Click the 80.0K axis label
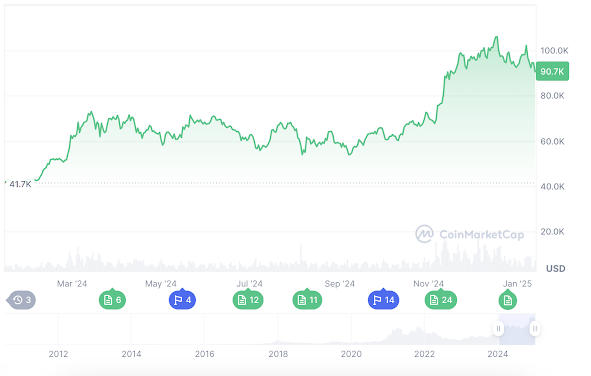This screenshot has width=591, height=376. point(552,96)
